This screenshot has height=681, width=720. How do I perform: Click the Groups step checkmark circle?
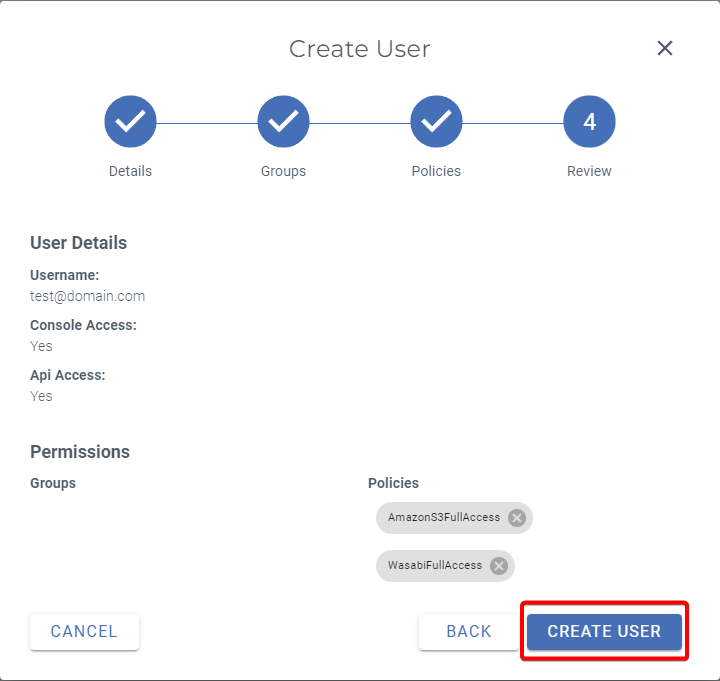(x=283, y=122)
